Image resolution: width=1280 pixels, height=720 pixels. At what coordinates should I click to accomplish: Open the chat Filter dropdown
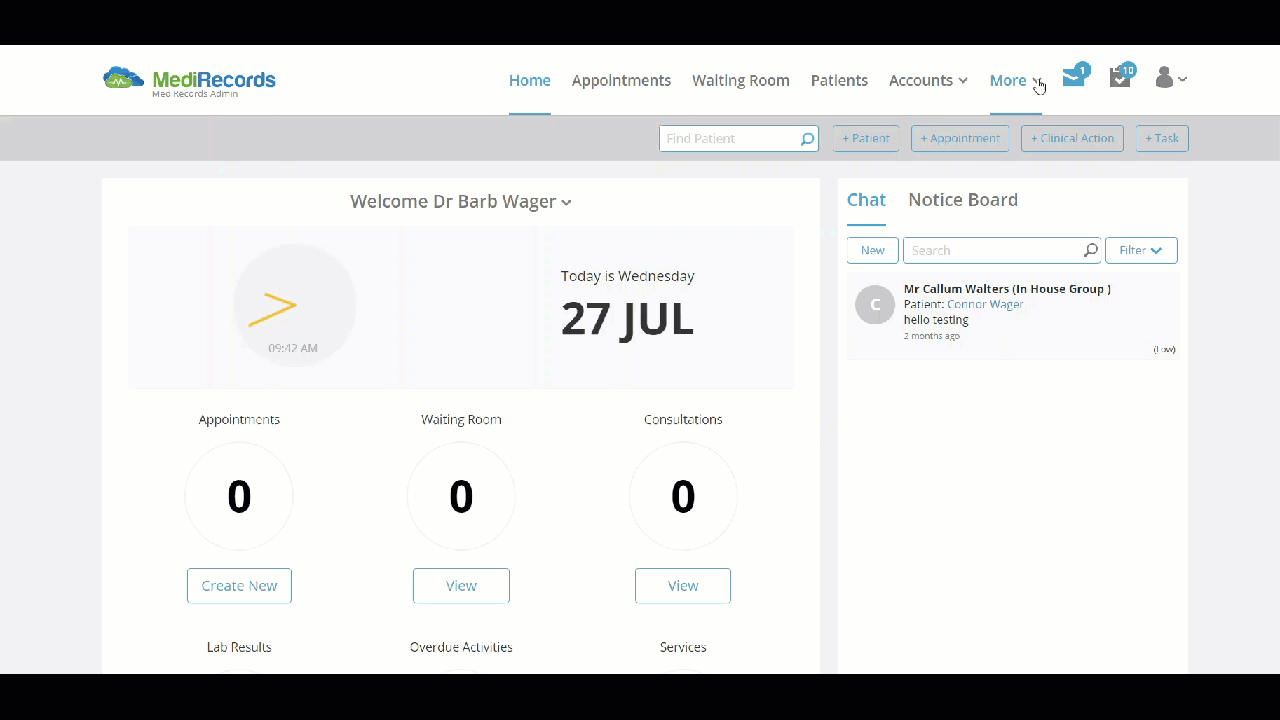click(x=1141, y=250)
